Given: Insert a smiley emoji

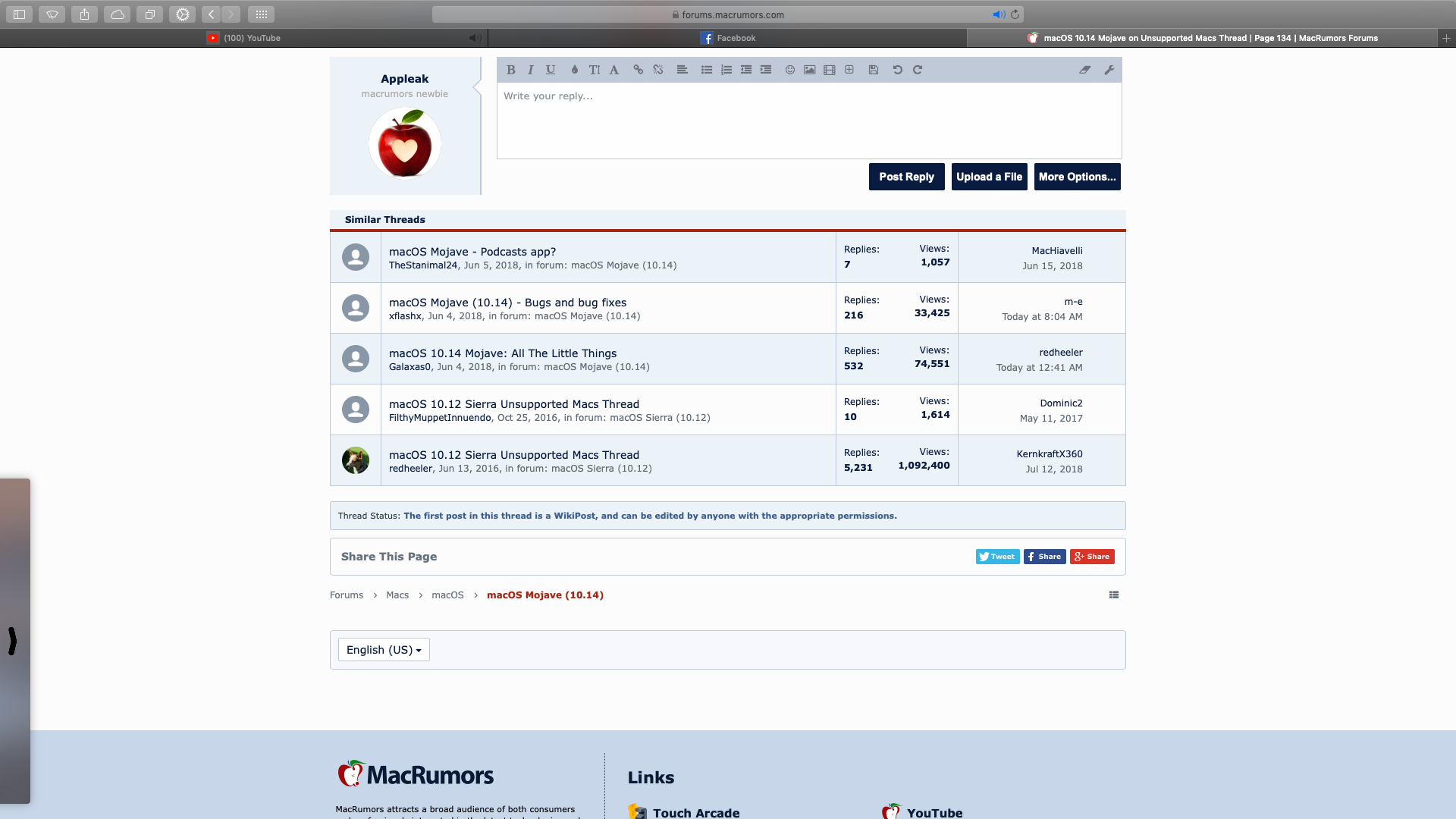Looking at the screenshot, I should (x=790, y=70).
